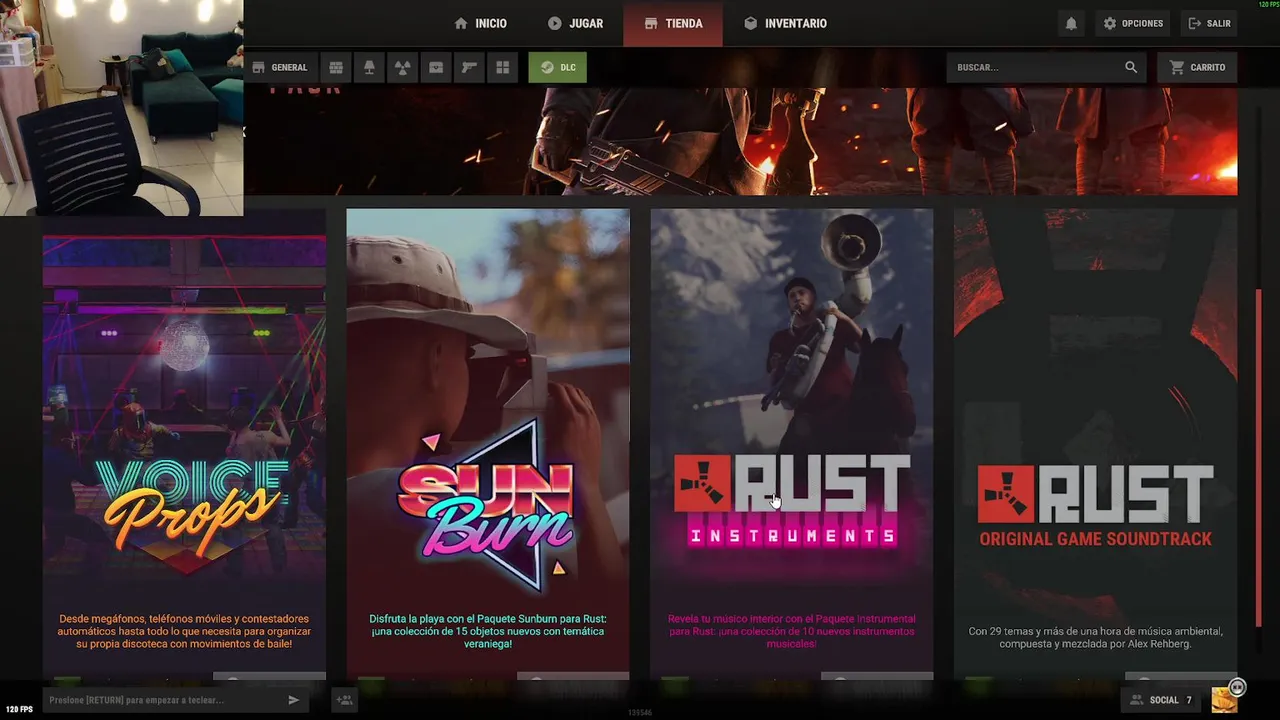This screenshot has width=1280, height=720.
Task: Open the Rust Instruments DLC card
Action: tap(792, 445)
